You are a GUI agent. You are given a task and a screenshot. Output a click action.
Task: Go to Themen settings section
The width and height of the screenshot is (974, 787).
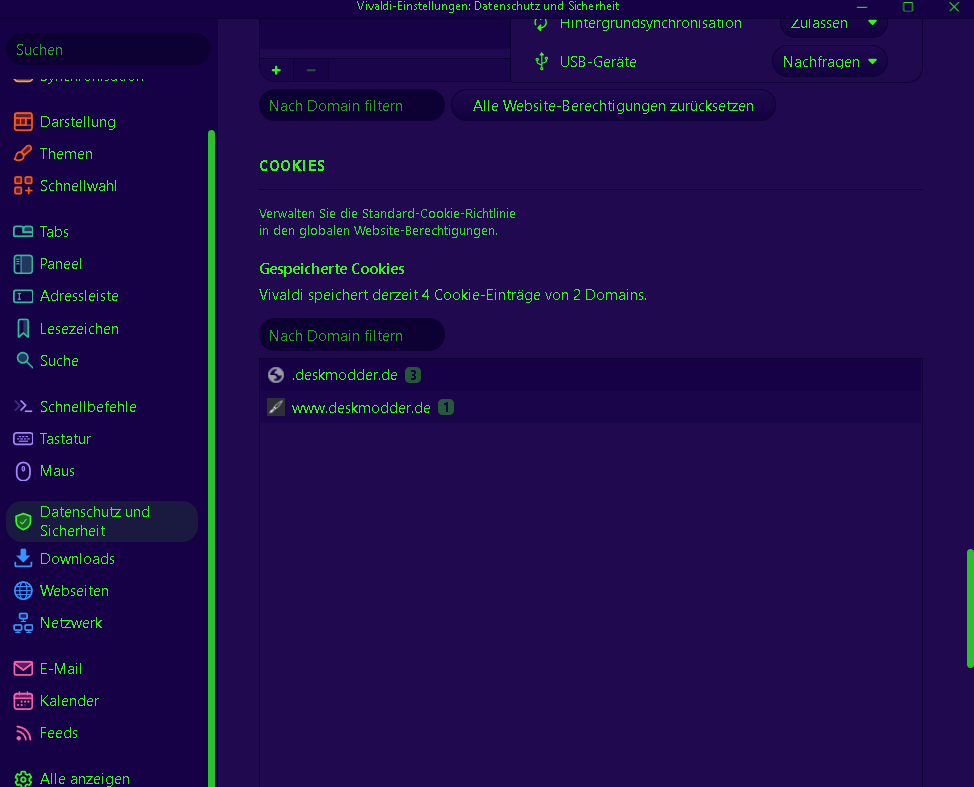(66, 153)
